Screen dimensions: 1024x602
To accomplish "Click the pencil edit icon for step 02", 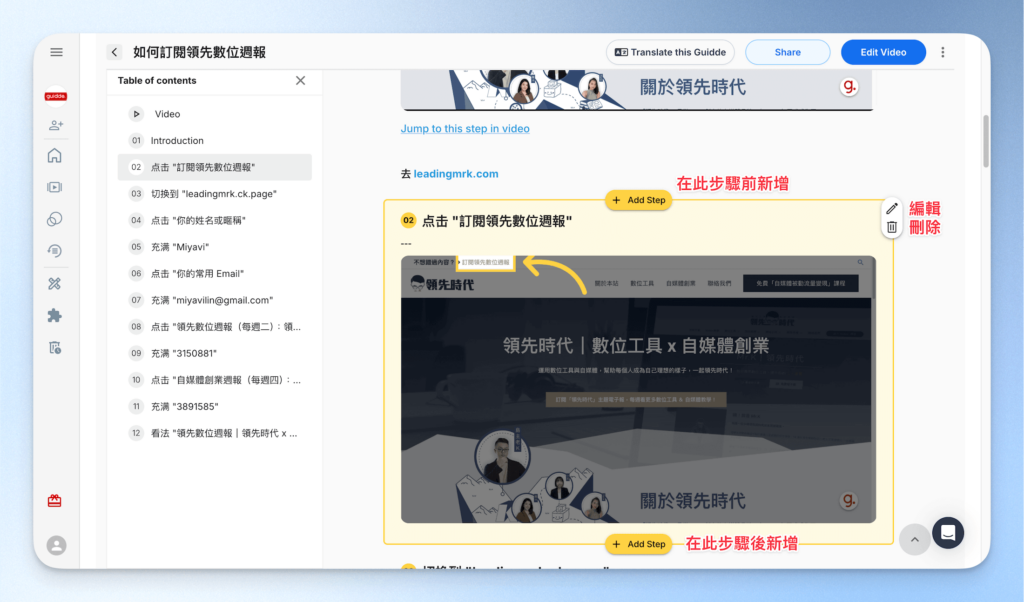I will [x=892, y=208].
